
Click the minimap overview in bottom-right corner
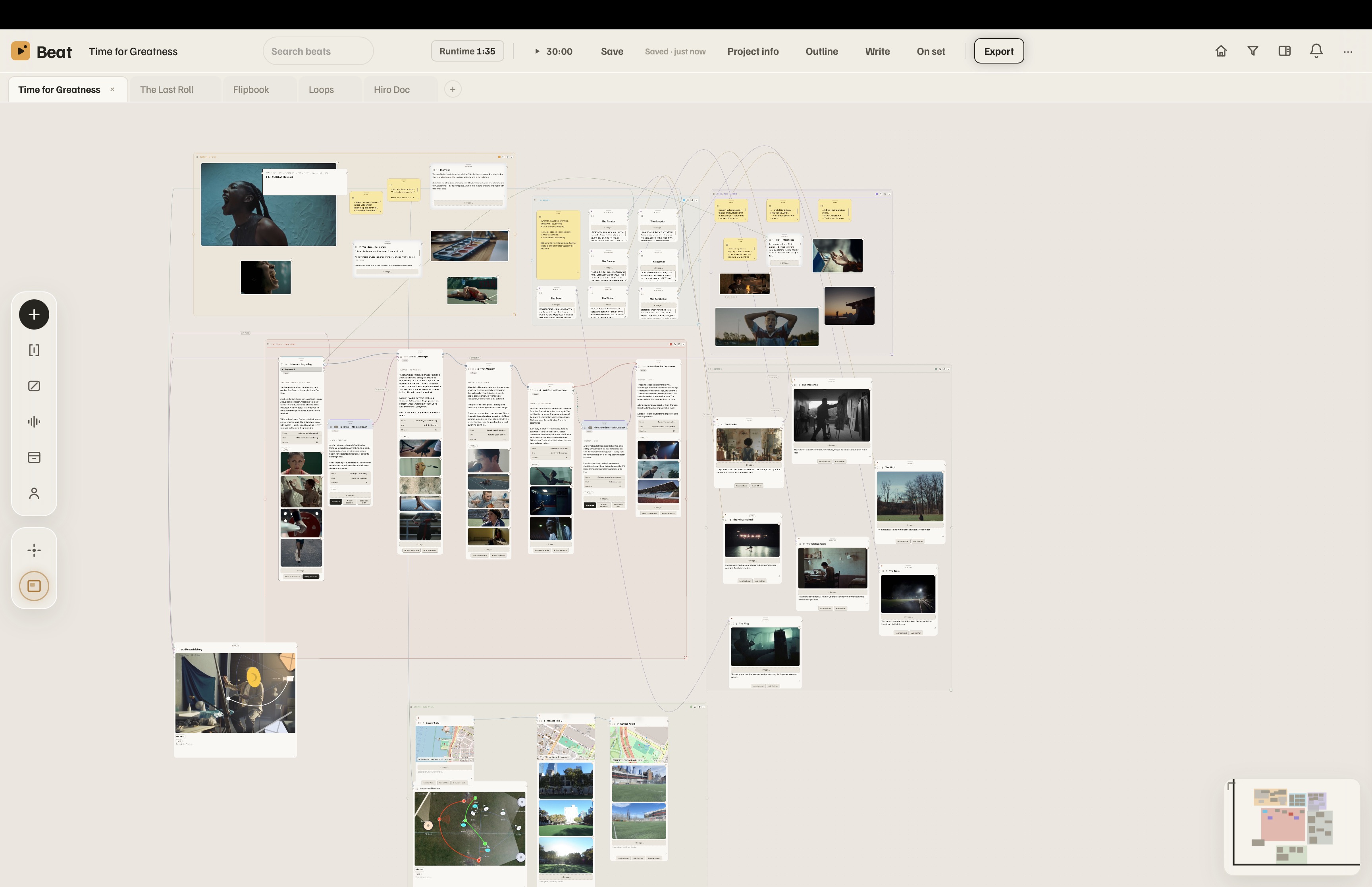pos(1292,827)
